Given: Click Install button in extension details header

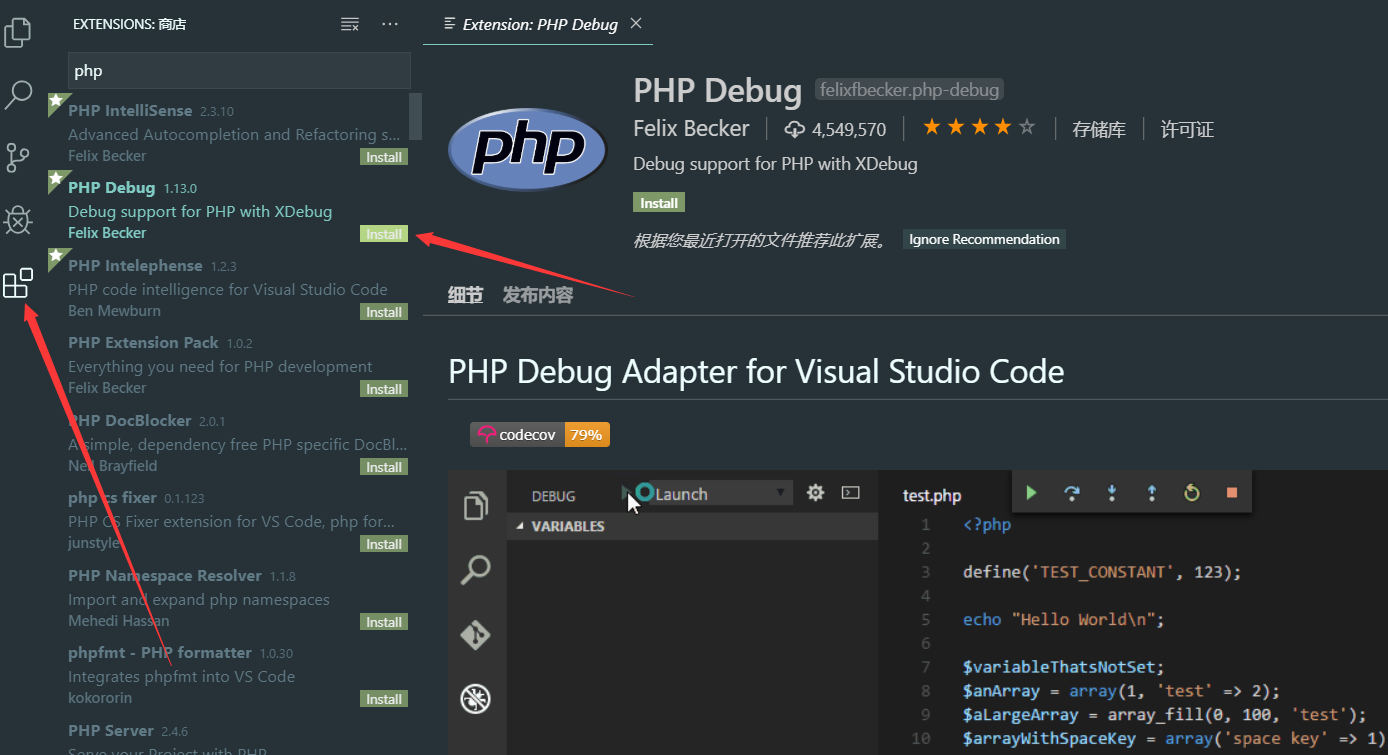Looking at the screenshot, I should (659, 203).
